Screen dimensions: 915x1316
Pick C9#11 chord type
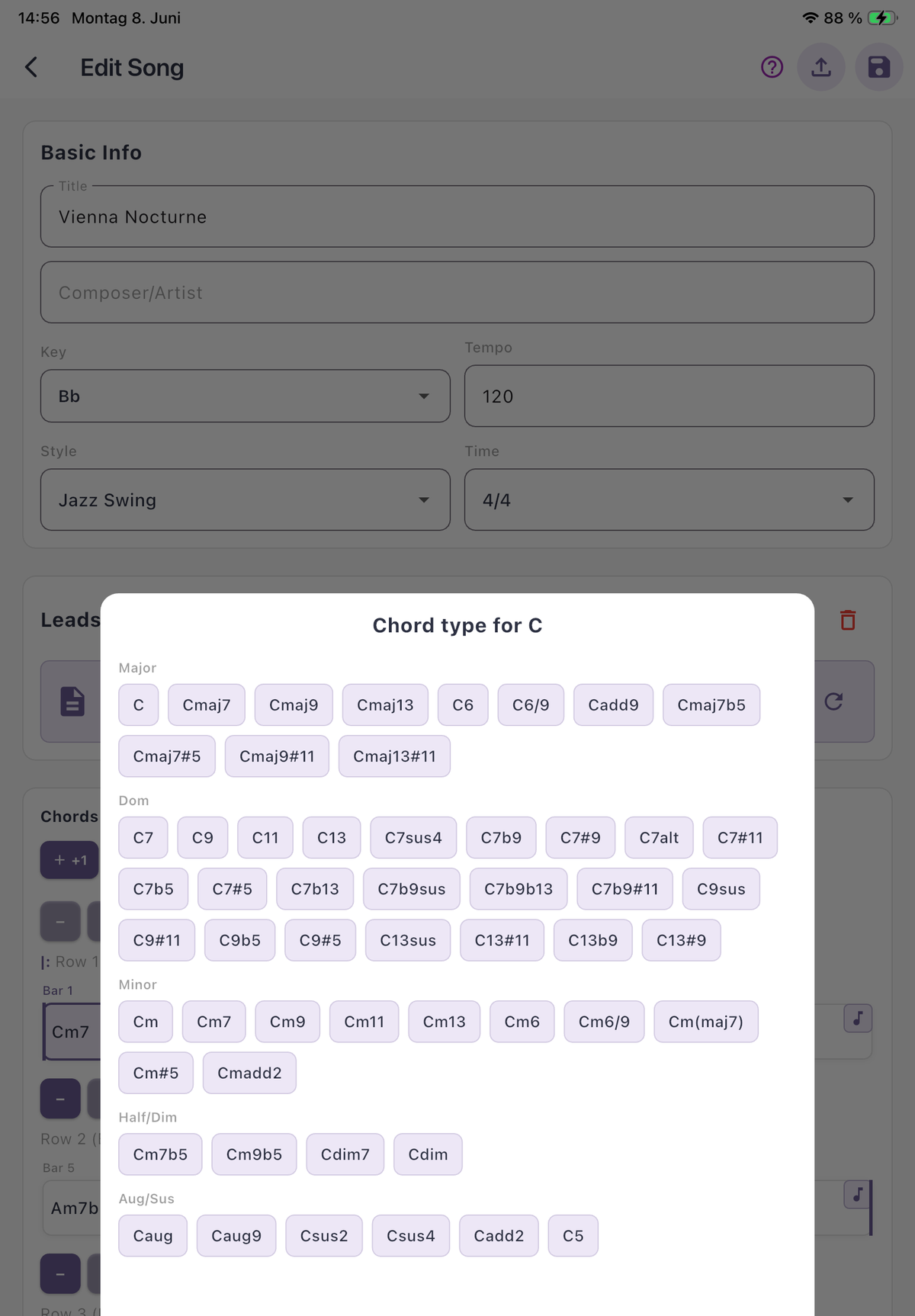pyautogui.click(x=157, y=940)
